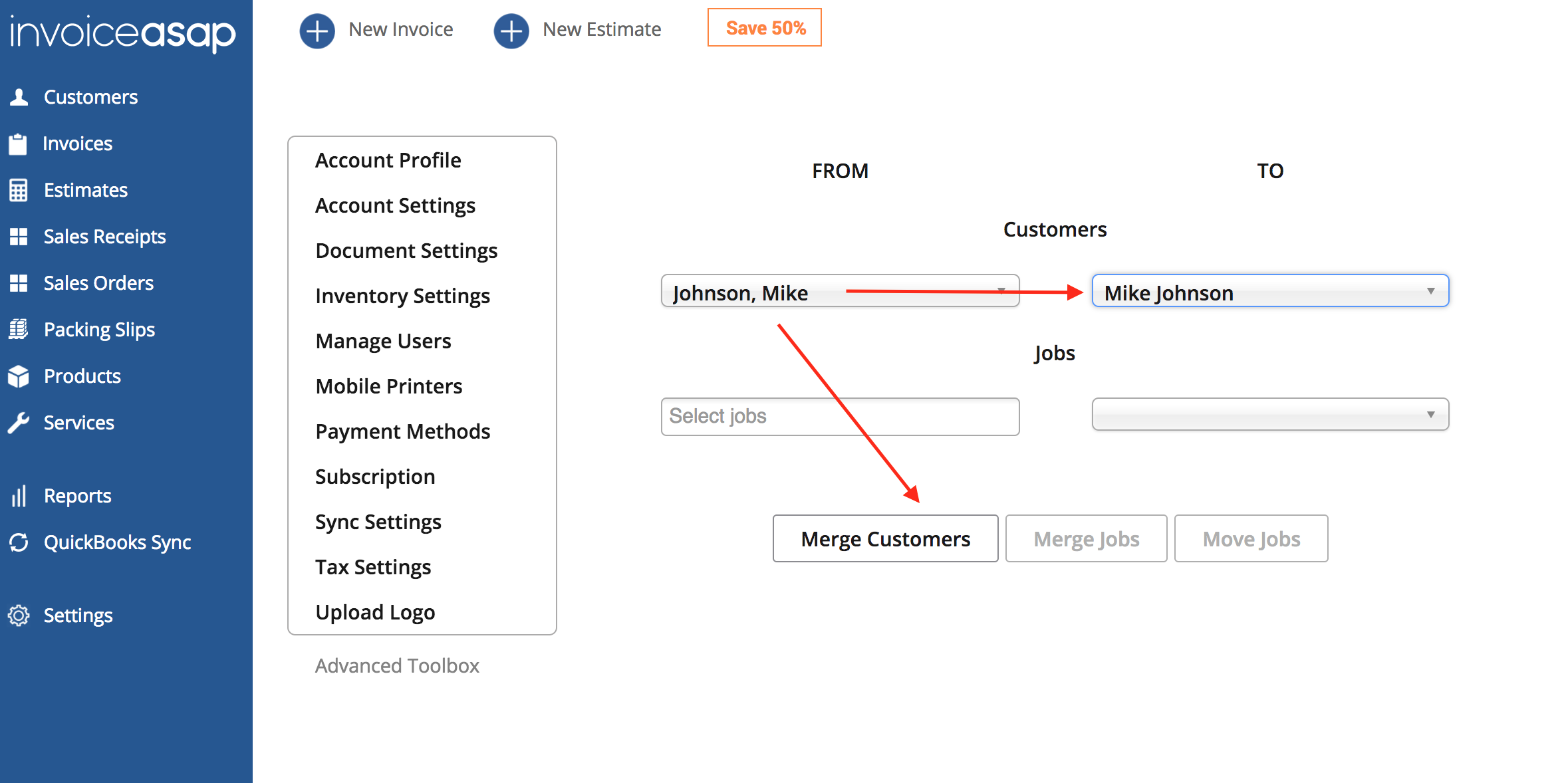Click the Packing Slips document icon

(19, 330)
